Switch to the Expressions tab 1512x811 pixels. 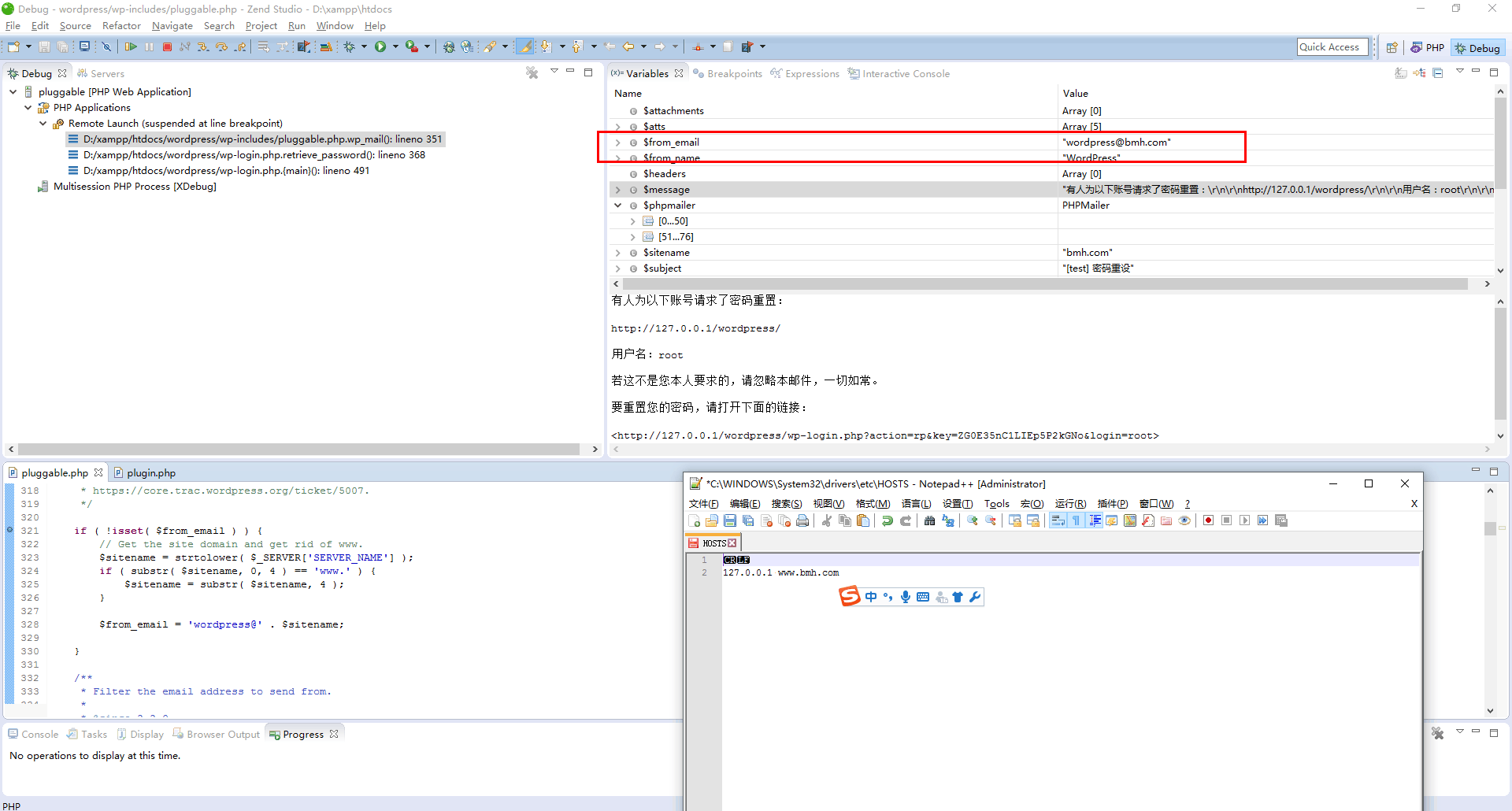[x=805, y=74]
